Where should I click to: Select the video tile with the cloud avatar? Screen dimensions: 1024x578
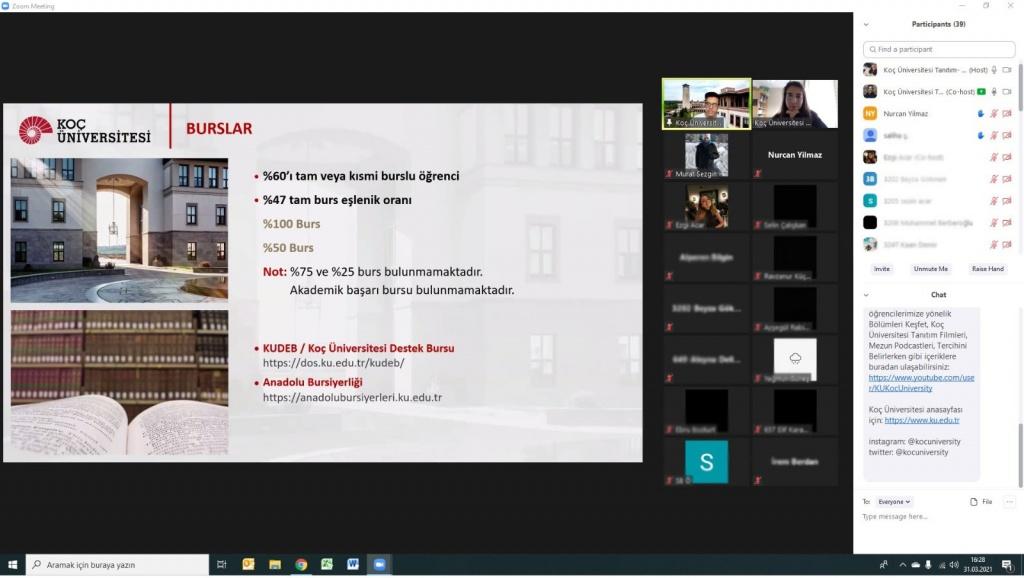(795, 359)
